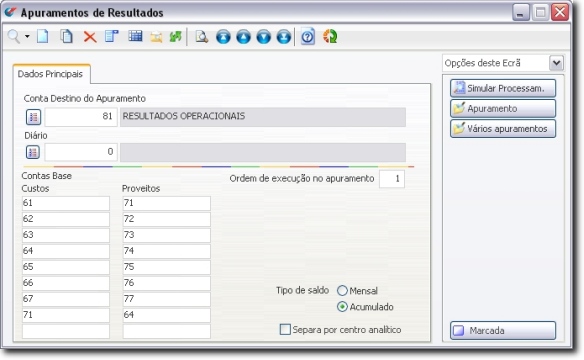Expand the Opções deste Ecrã dropdown
The image size is (584, 360).
coord(556,63)
